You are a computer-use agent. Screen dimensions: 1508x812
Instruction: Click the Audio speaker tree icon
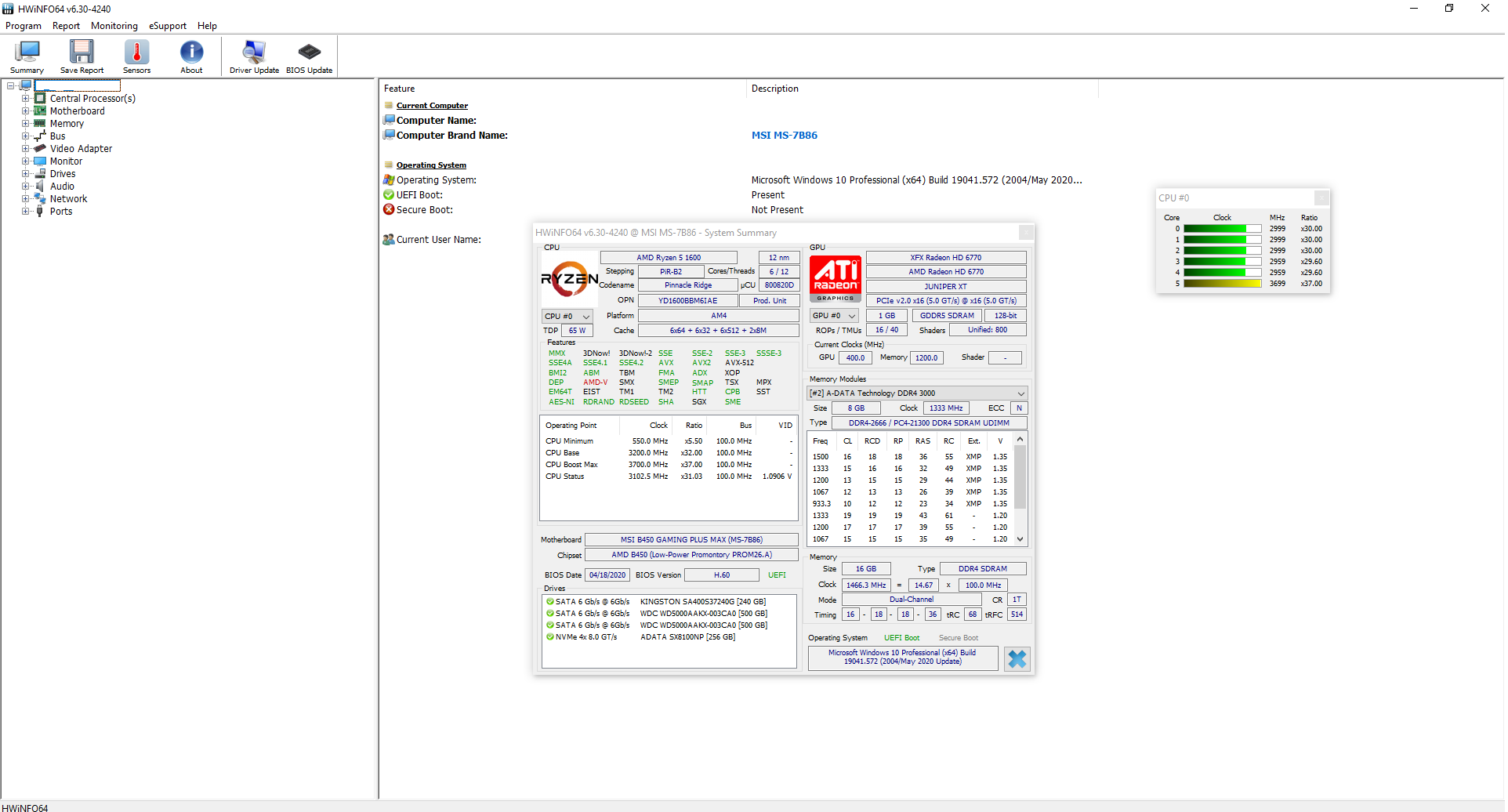point(40,187)
